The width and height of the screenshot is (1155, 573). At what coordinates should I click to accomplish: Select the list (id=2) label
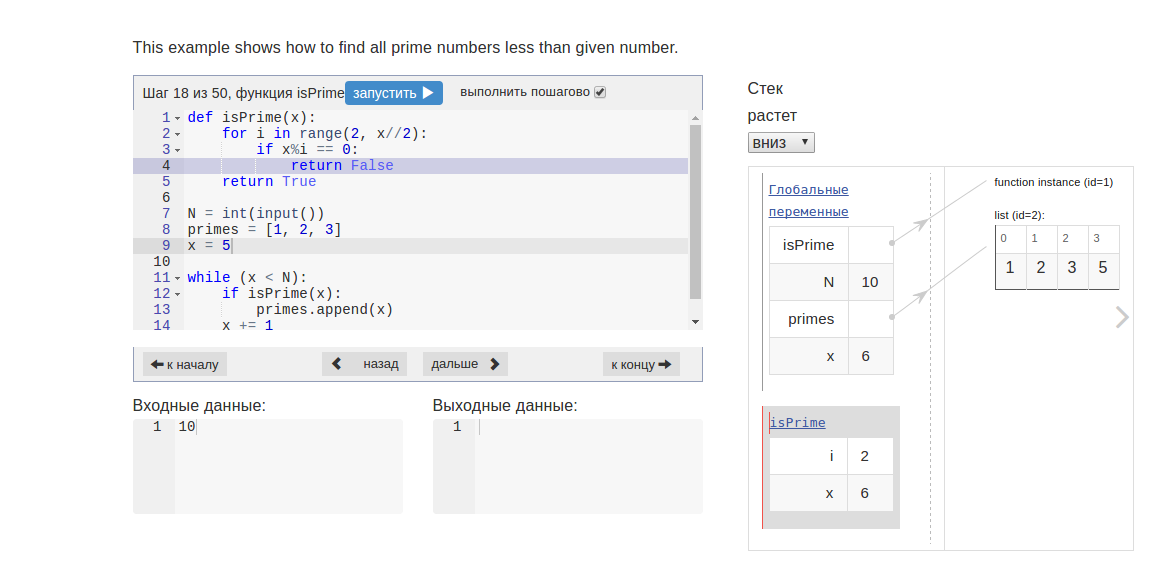(x=1019, y=216)
